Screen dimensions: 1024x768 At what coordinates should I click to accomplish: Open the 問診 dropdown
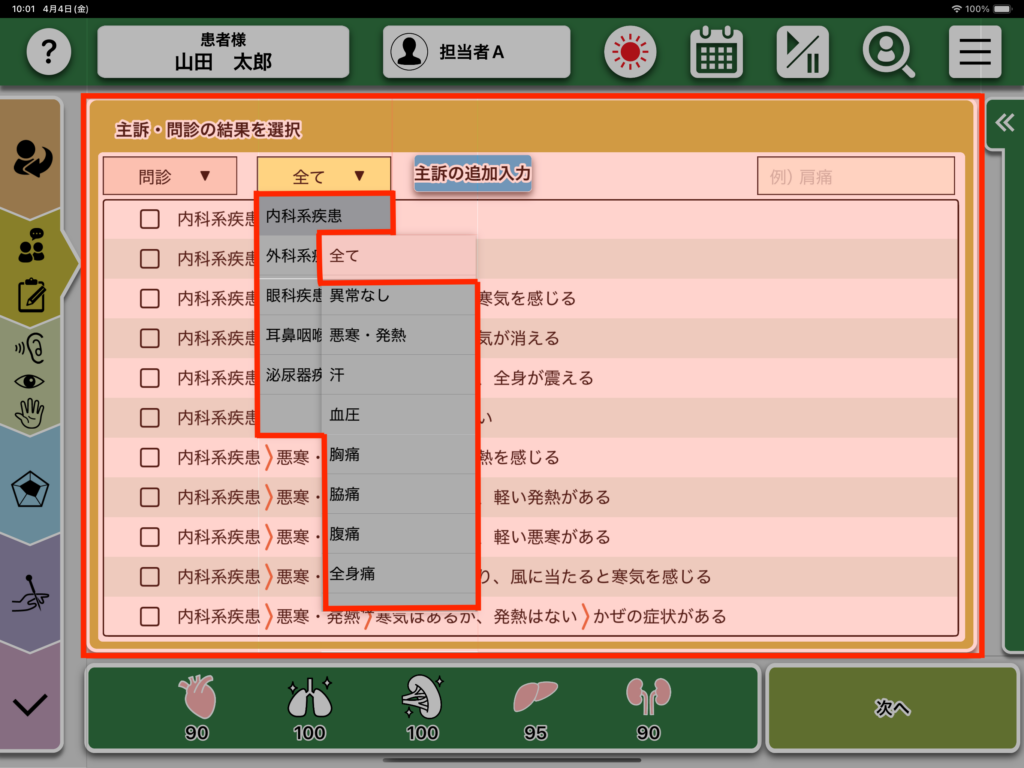click(170, 176)
